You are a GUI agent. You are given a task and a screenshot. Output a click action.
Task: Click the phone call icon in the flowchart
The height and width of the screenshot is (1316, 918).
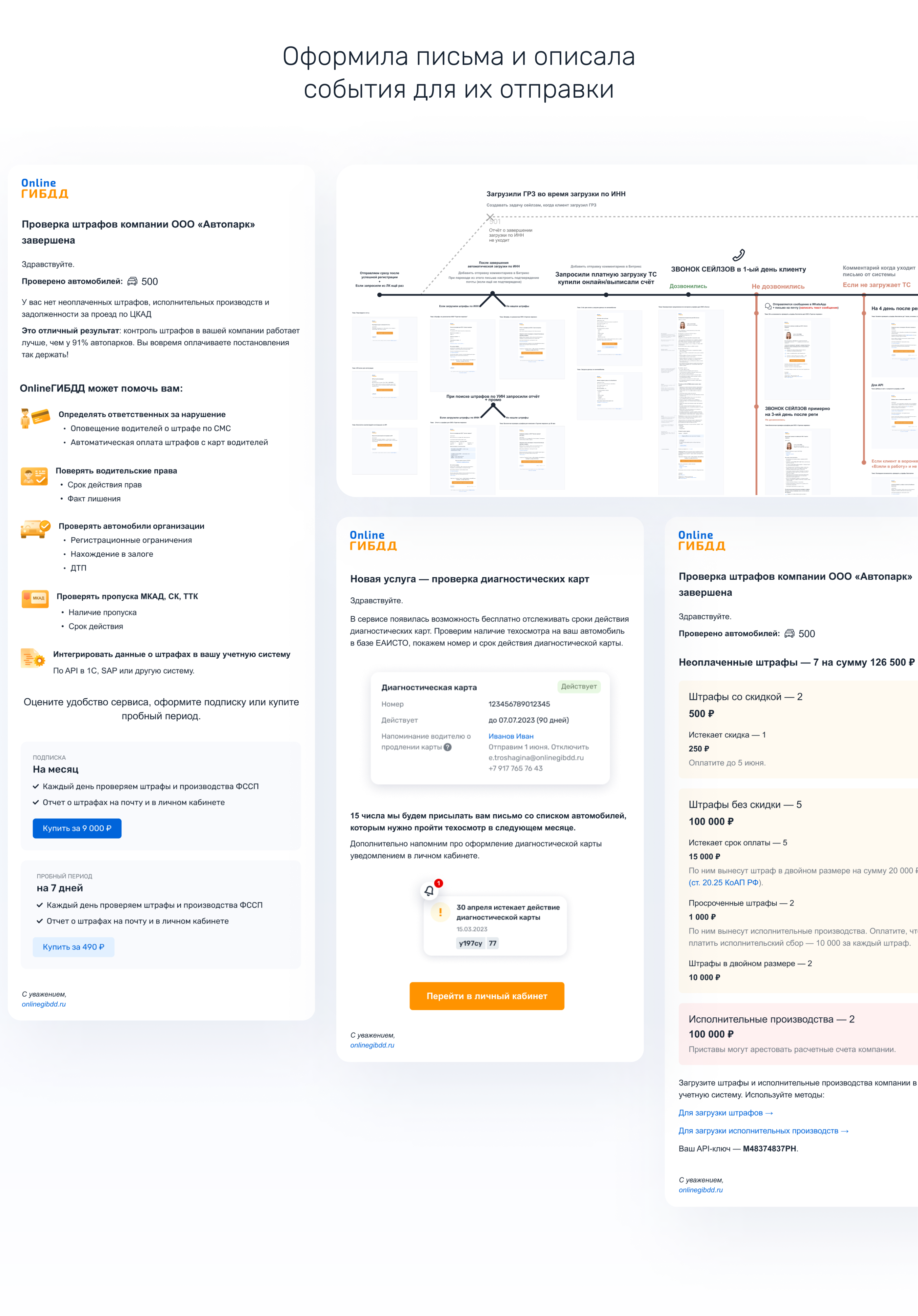pos(738,255)
